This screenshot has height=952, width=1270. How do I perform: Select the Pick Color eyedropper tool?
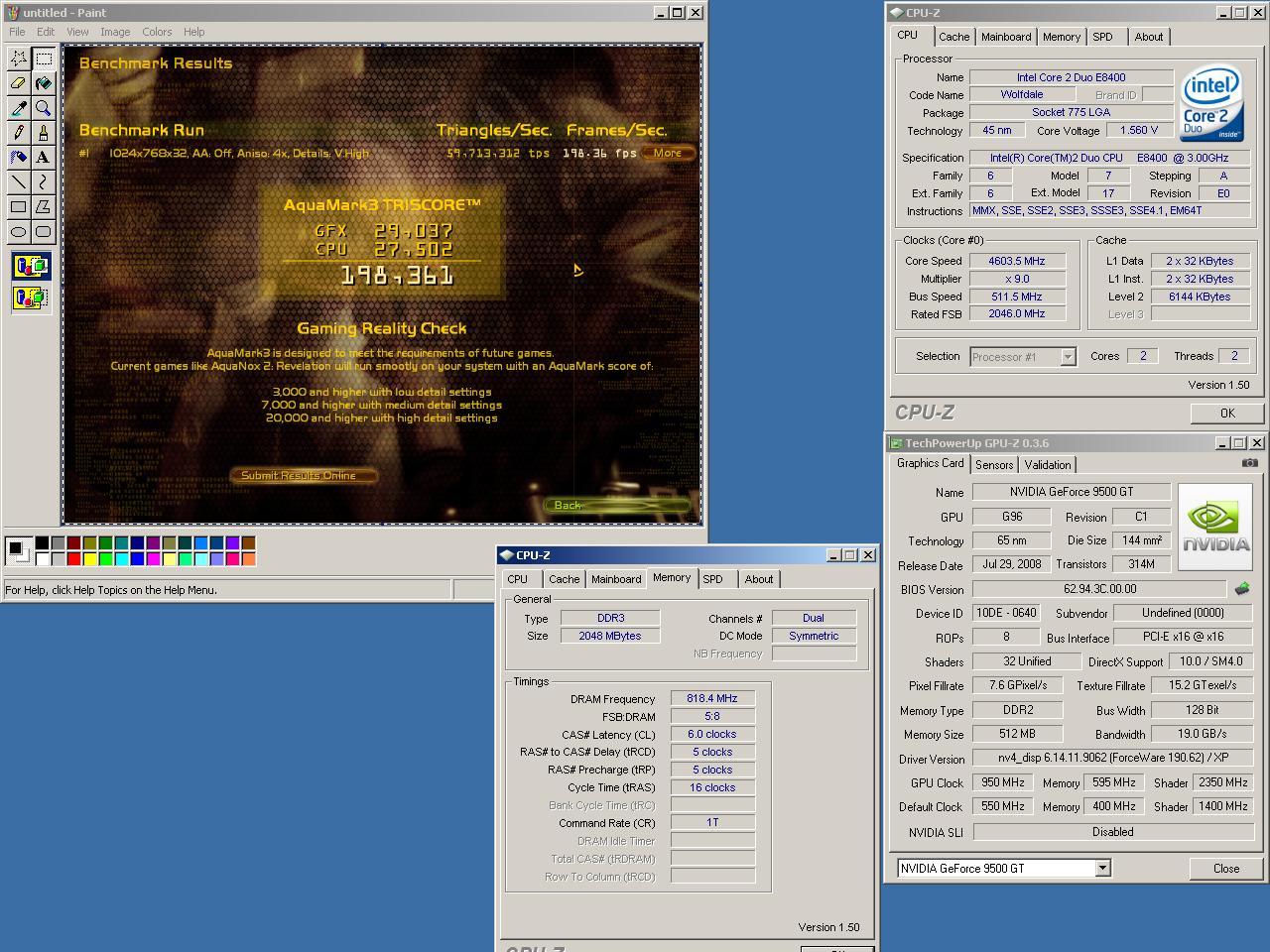tap(19, 108)
